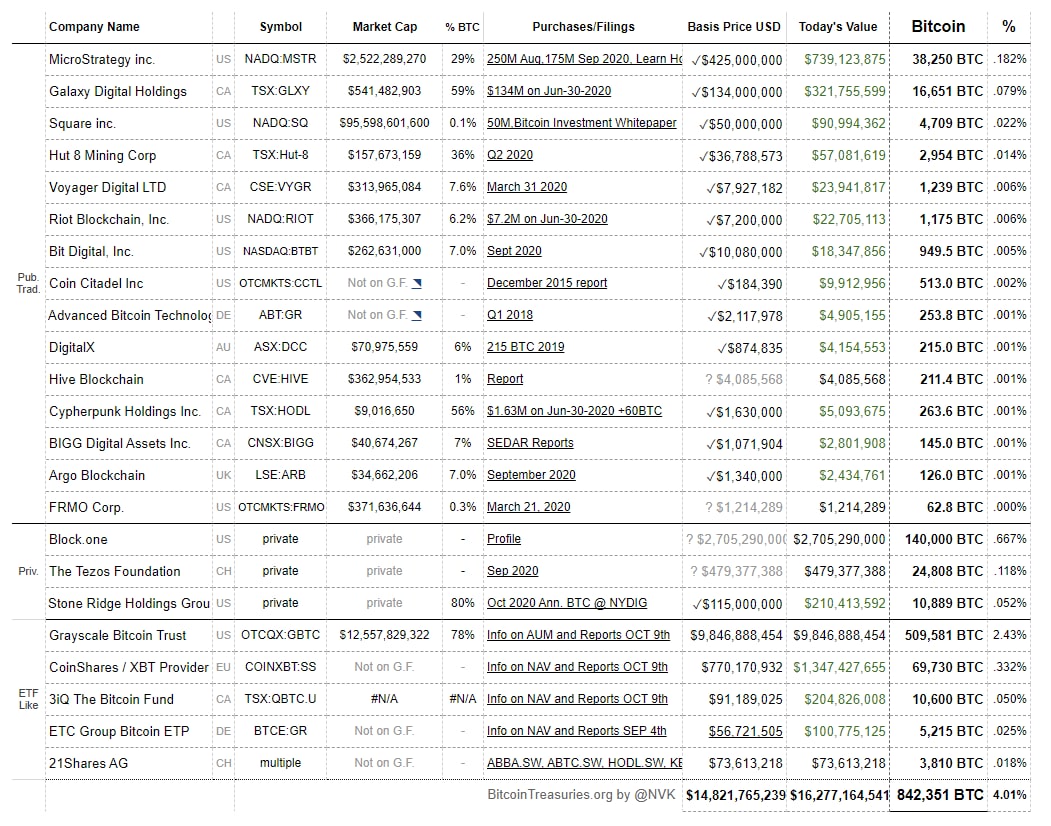Select Square's '$95,598,601,600' market cap
Screen dimensions: 1051x826
click(x=385, y=123)
